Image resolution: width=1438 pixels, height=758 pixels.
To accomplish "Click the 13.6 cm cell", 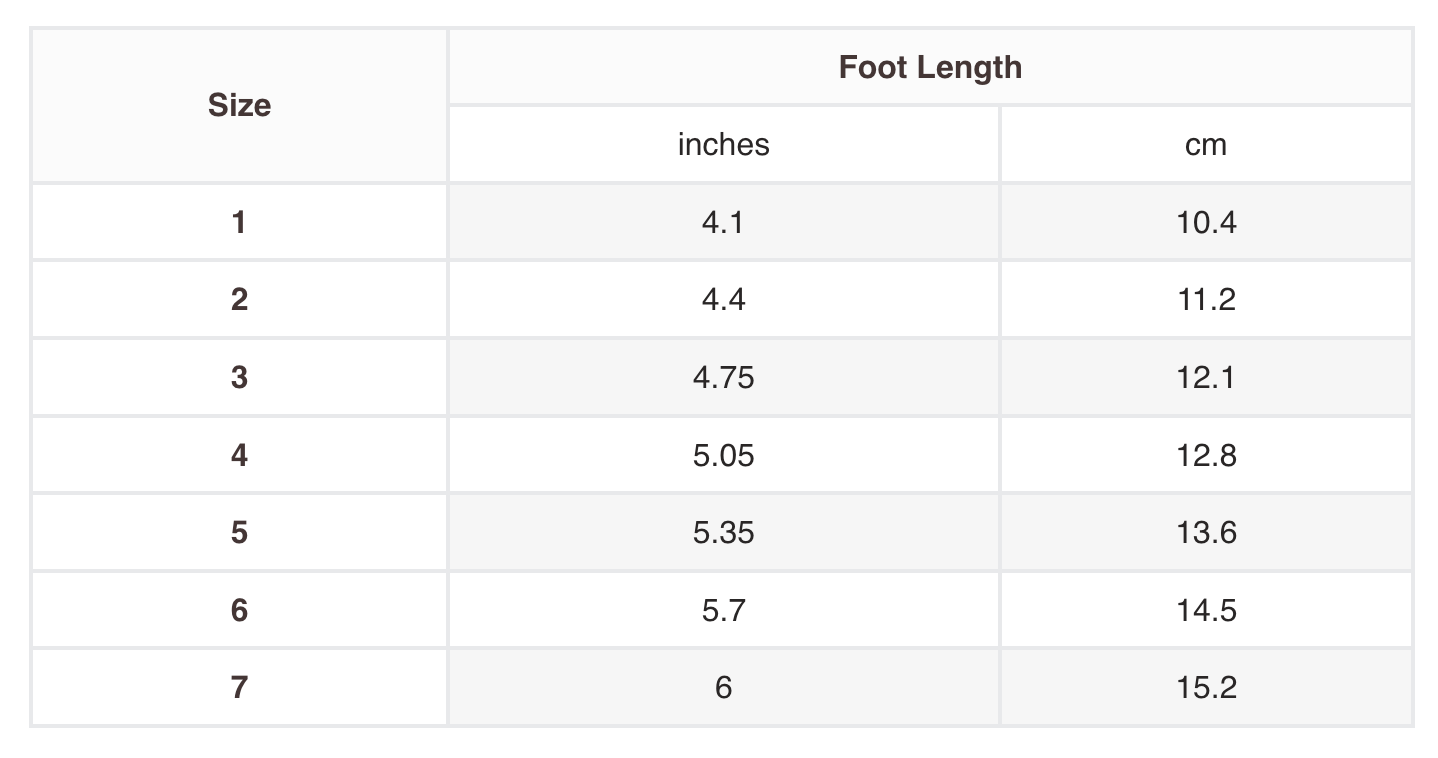I will point(1206,532).
